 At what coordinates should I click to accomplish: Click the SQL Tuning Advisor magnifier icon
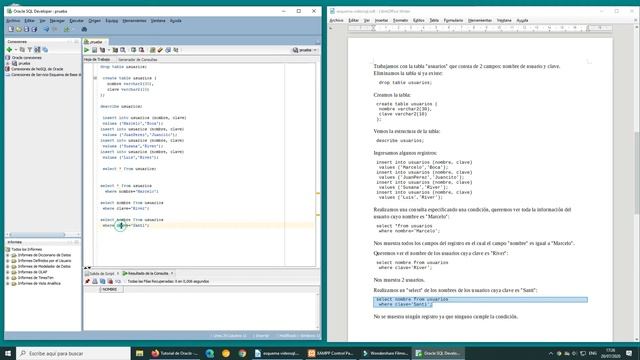point(123,50)
